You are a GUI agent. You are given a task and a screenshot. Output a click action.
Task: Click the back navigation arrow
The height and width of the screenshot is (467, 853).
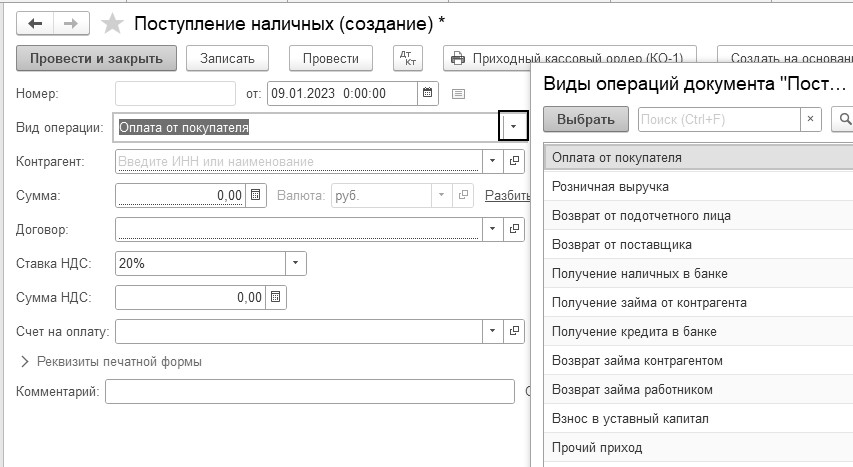[35, 23]
